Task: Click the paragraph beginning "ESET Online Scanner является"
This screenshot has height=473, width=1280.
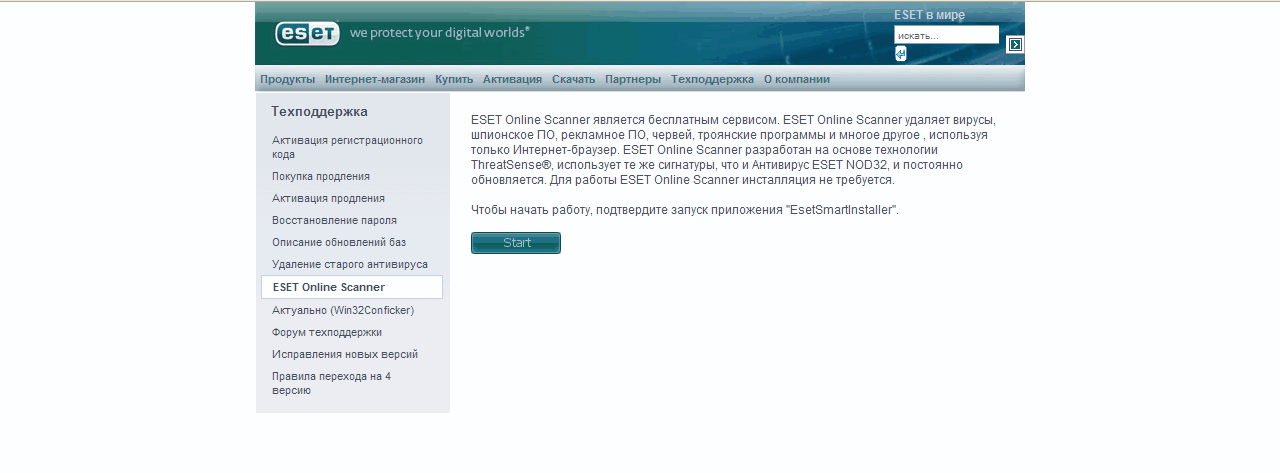Action: pos(735,150)
